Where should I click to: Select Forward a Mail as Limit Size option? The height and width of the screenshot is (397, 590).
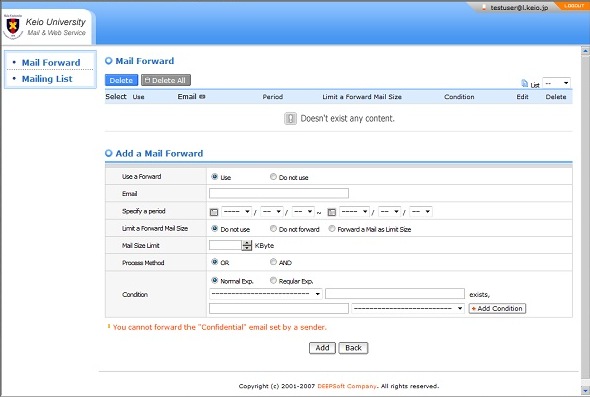pos(332,228)
